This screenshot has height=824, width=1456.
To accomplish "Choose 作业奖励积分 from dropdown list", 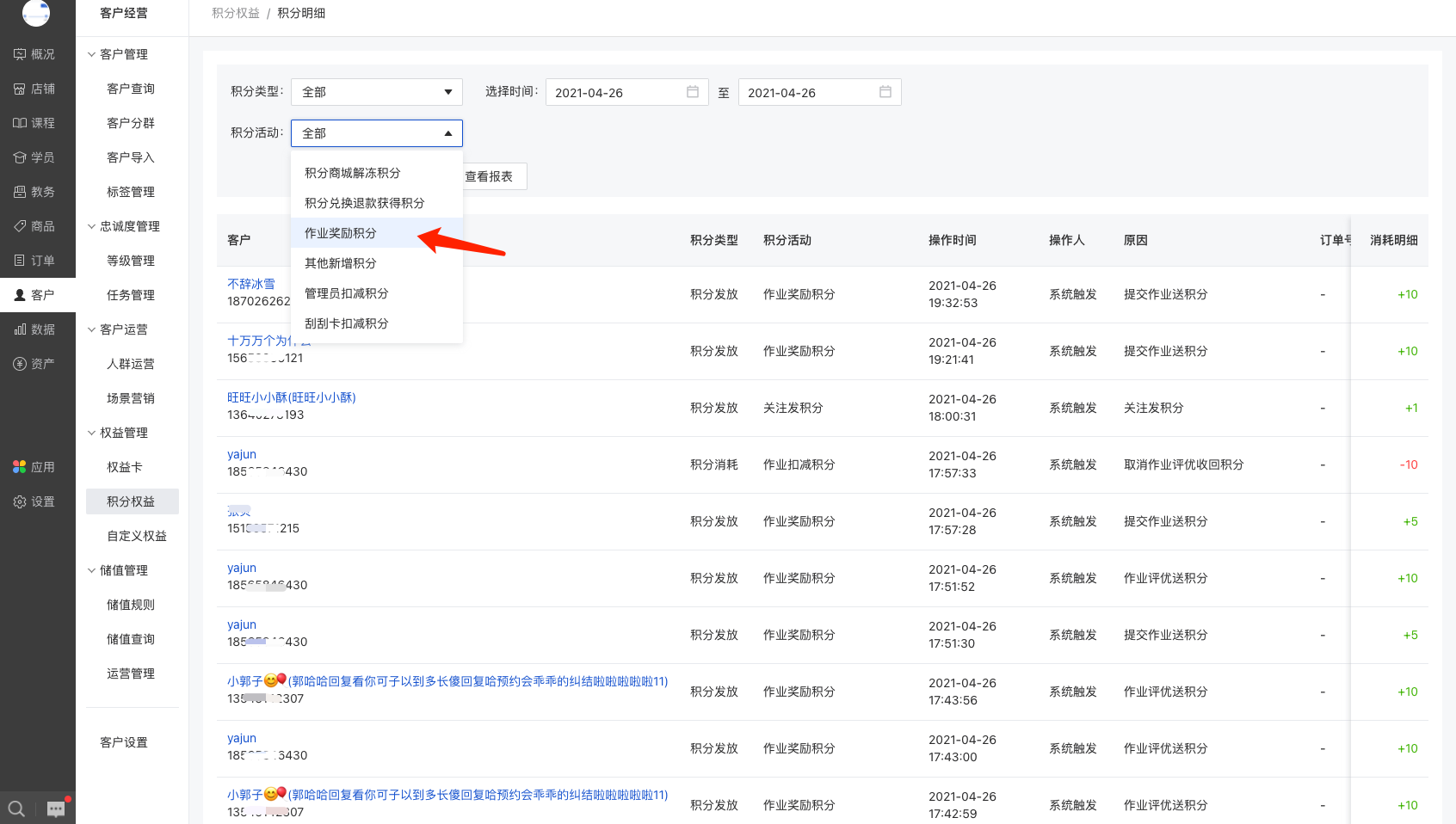I will coord(377,233).
